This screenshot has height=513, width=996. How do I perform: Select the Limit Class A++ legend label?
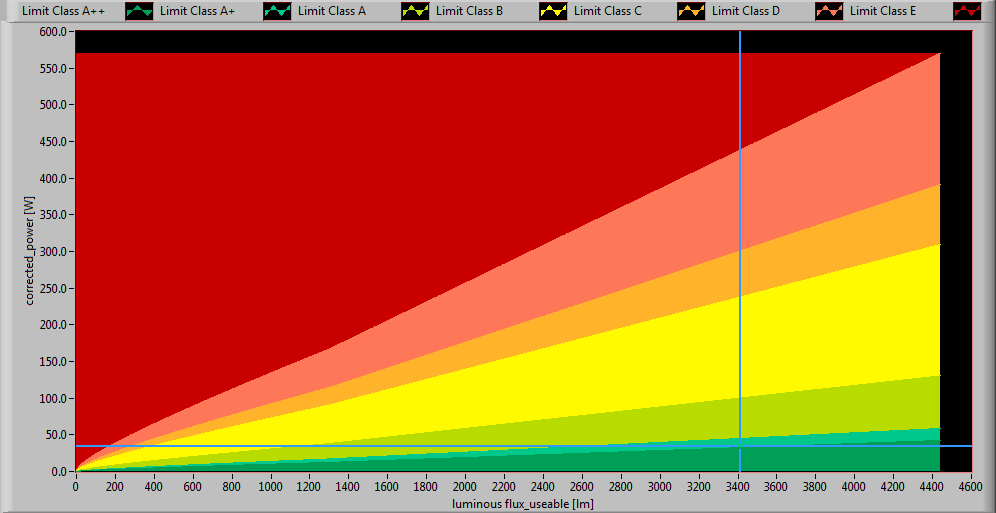(x=64, y=11)
